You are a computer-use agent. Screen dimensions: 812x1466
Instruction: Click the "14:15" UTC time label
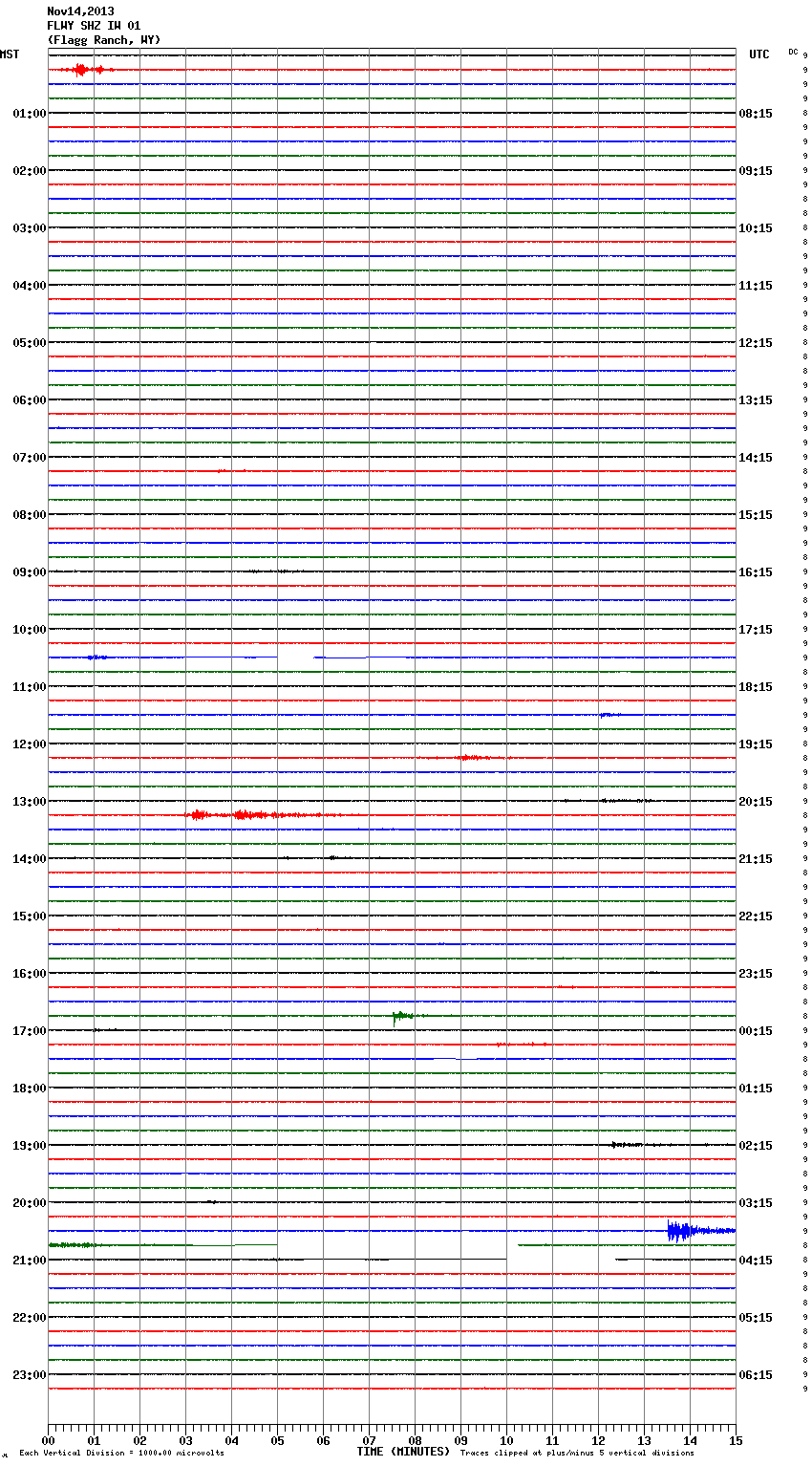click(x=756, y=458)
